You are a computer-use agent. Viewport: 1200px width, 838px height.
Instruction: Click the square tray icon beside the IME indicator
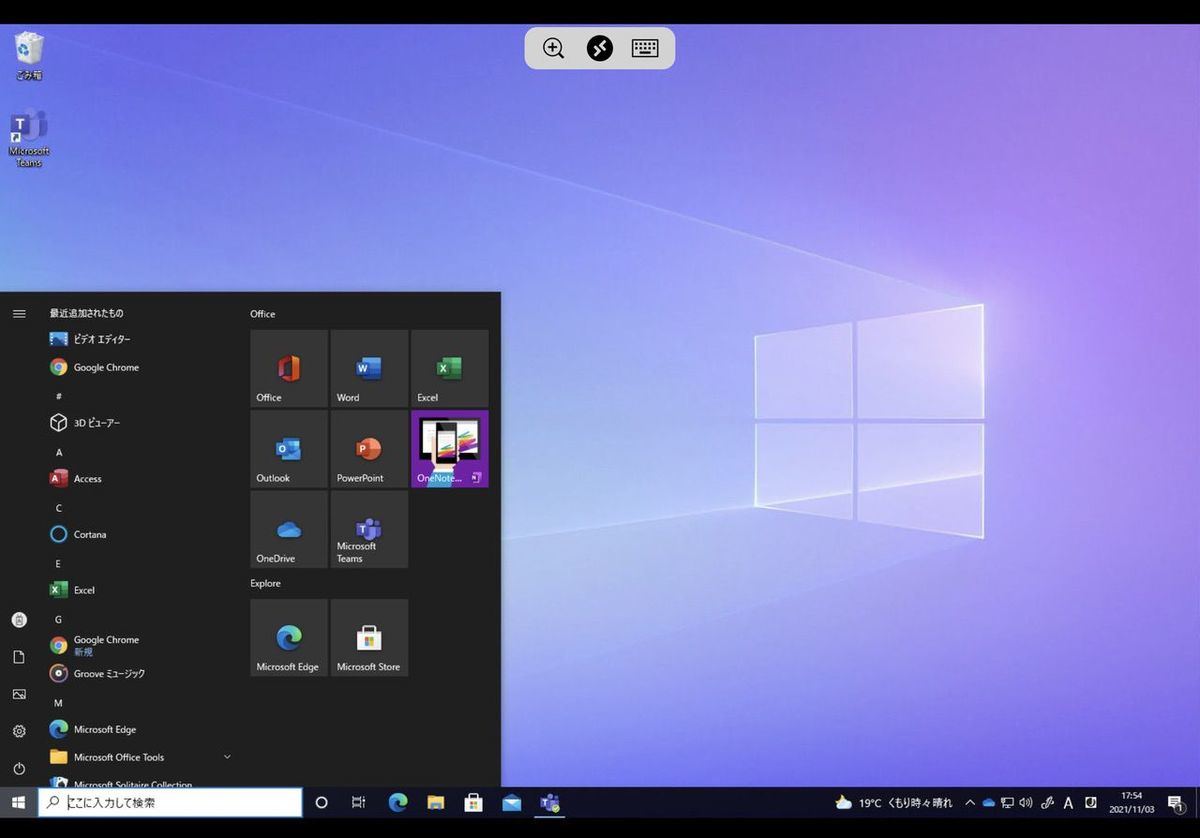[1091, 802]
